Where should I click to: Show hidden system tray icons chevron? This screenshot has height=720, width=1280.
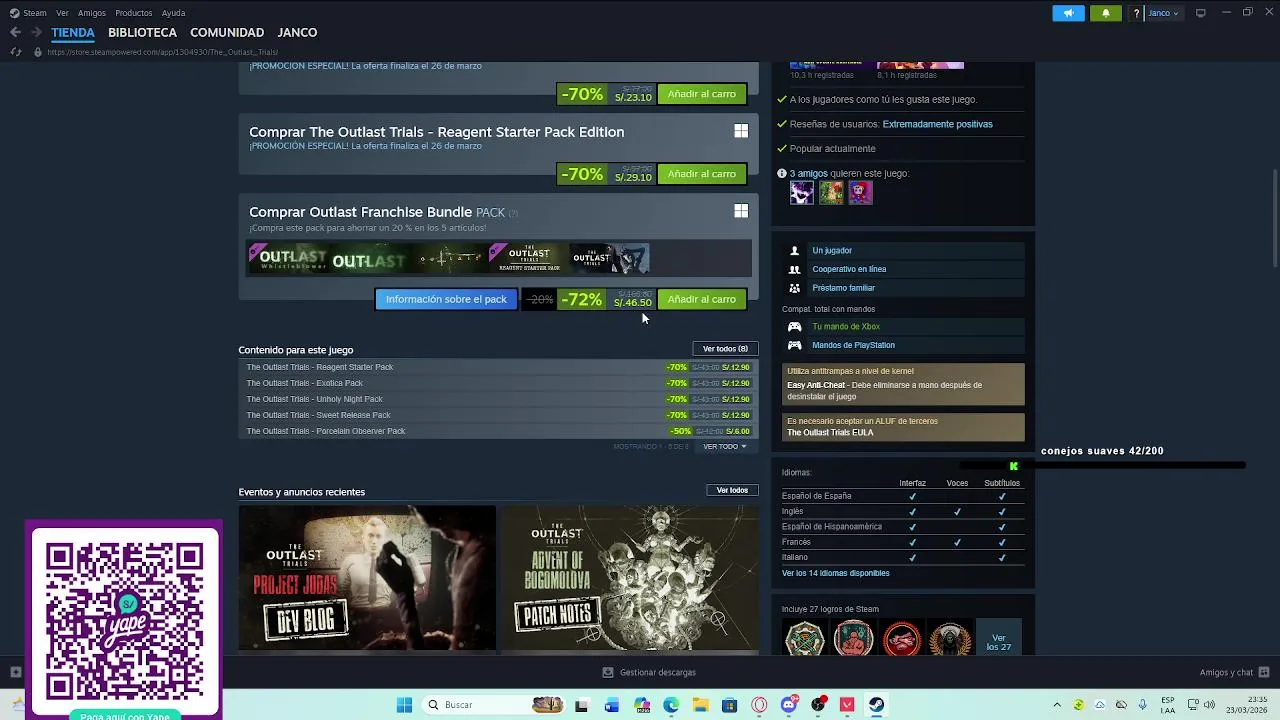(1057, 705)
